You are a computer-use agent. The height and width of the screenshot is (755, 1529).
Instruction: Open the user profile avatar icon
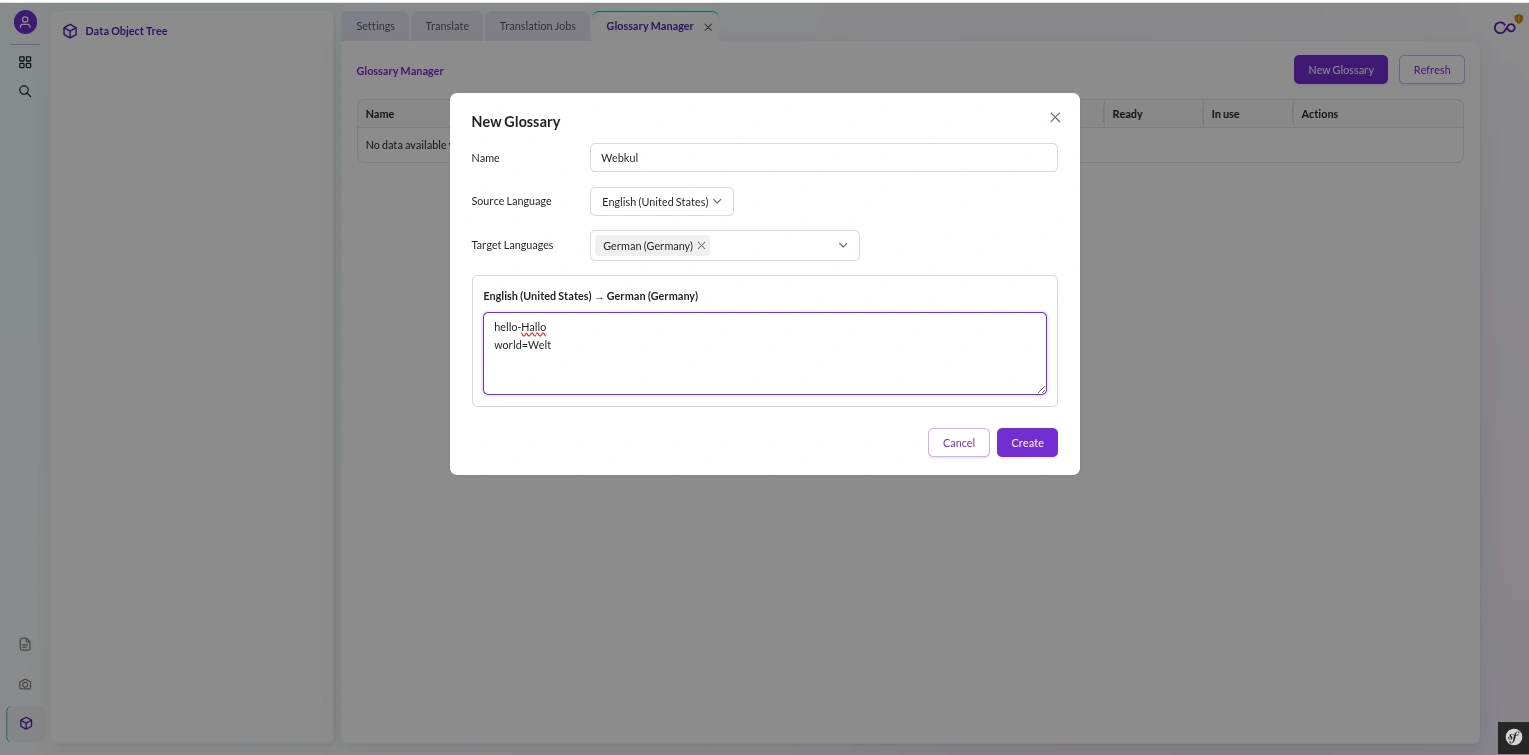click(x=25, y=22)
